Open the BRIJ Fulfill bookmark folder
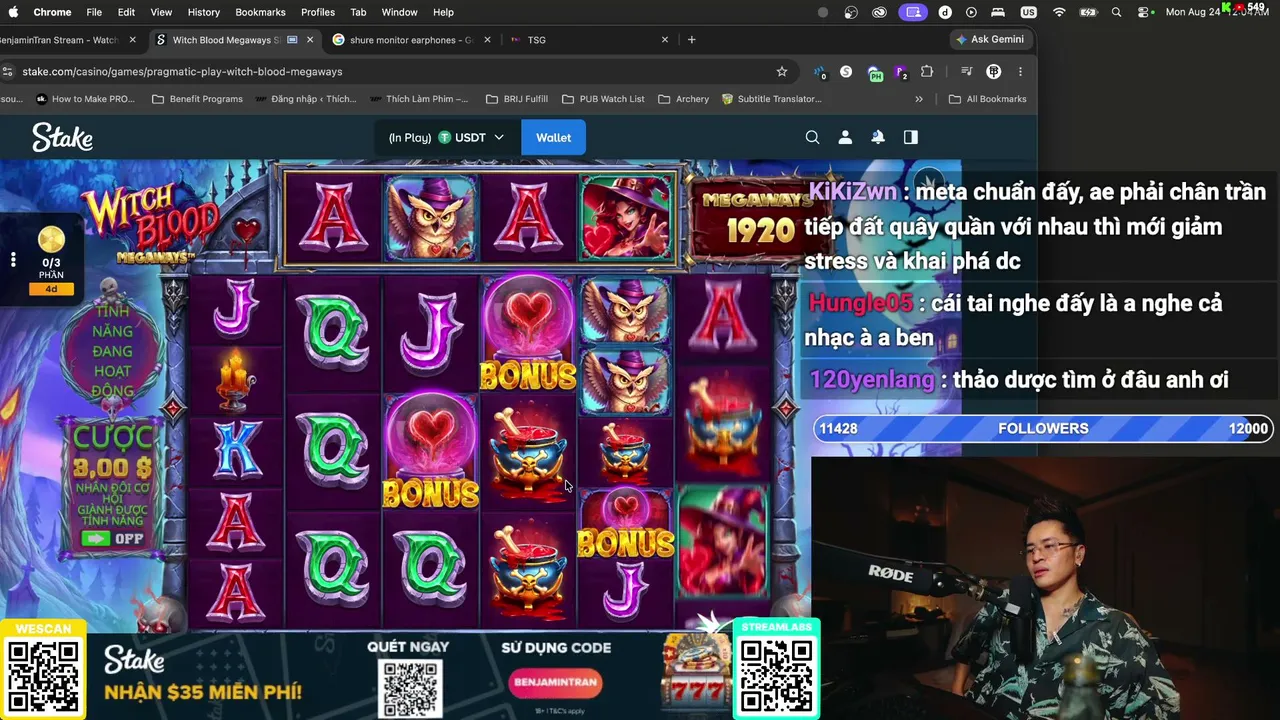1280x720 pixels. tap(516, 99)
